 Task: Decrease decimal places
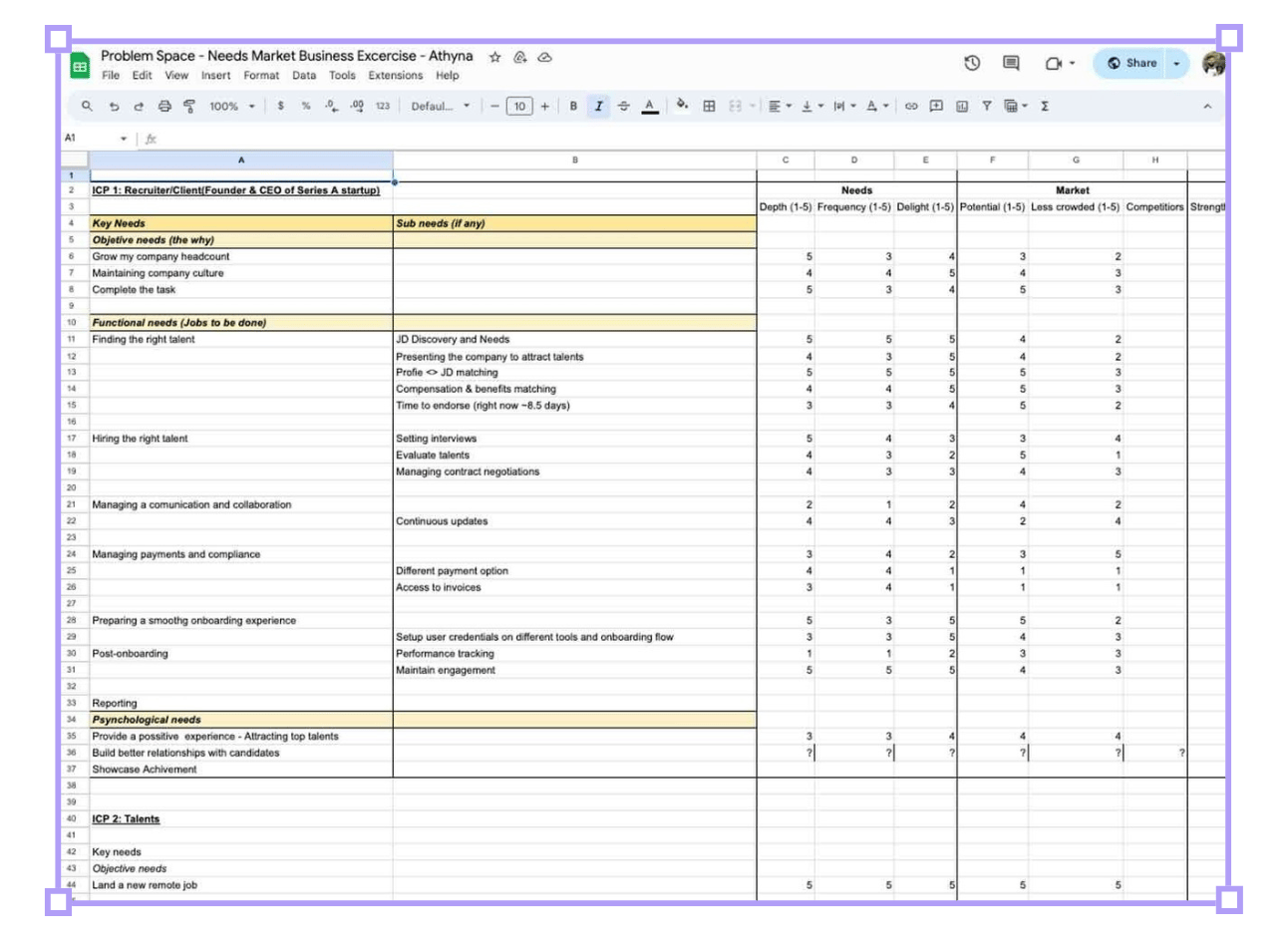click(332, 106)
